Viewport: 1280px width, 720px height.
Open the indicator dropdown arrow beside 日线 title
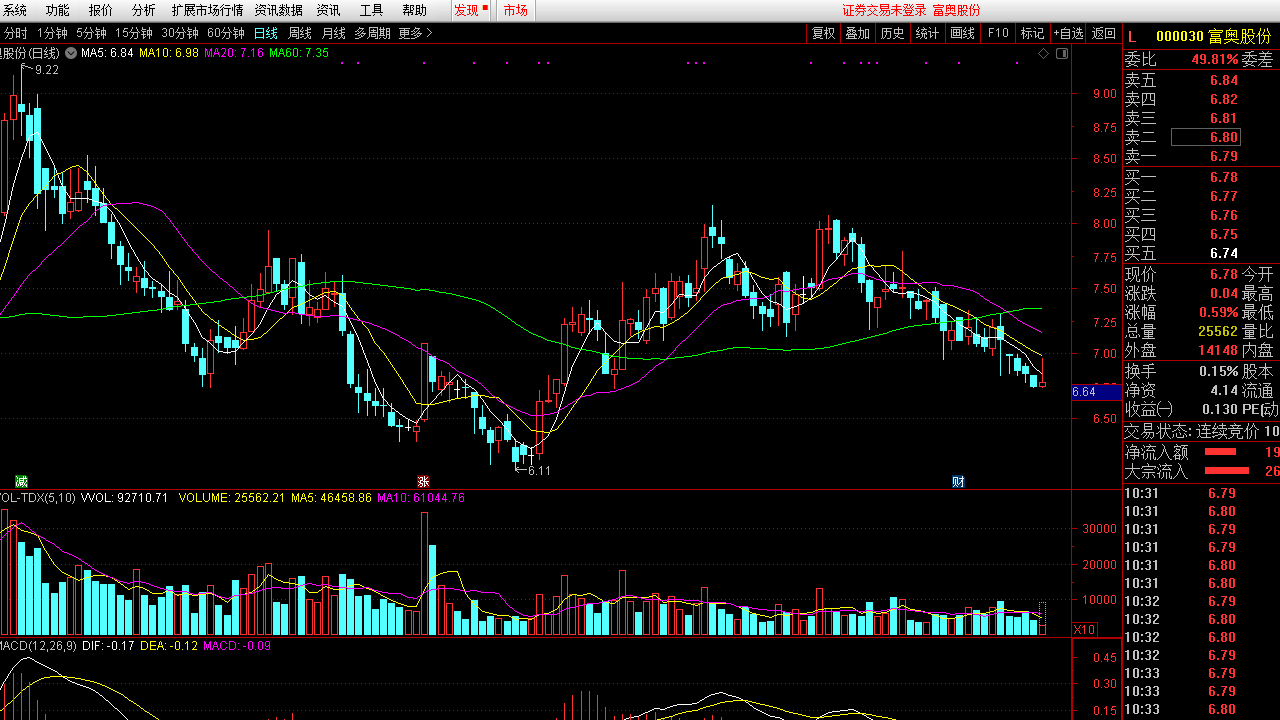73,52
